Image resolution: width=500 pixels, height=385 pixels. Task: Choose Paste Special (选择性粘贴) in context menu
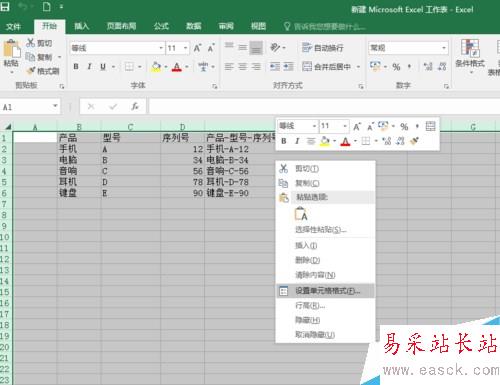click(x=325, y=230)
